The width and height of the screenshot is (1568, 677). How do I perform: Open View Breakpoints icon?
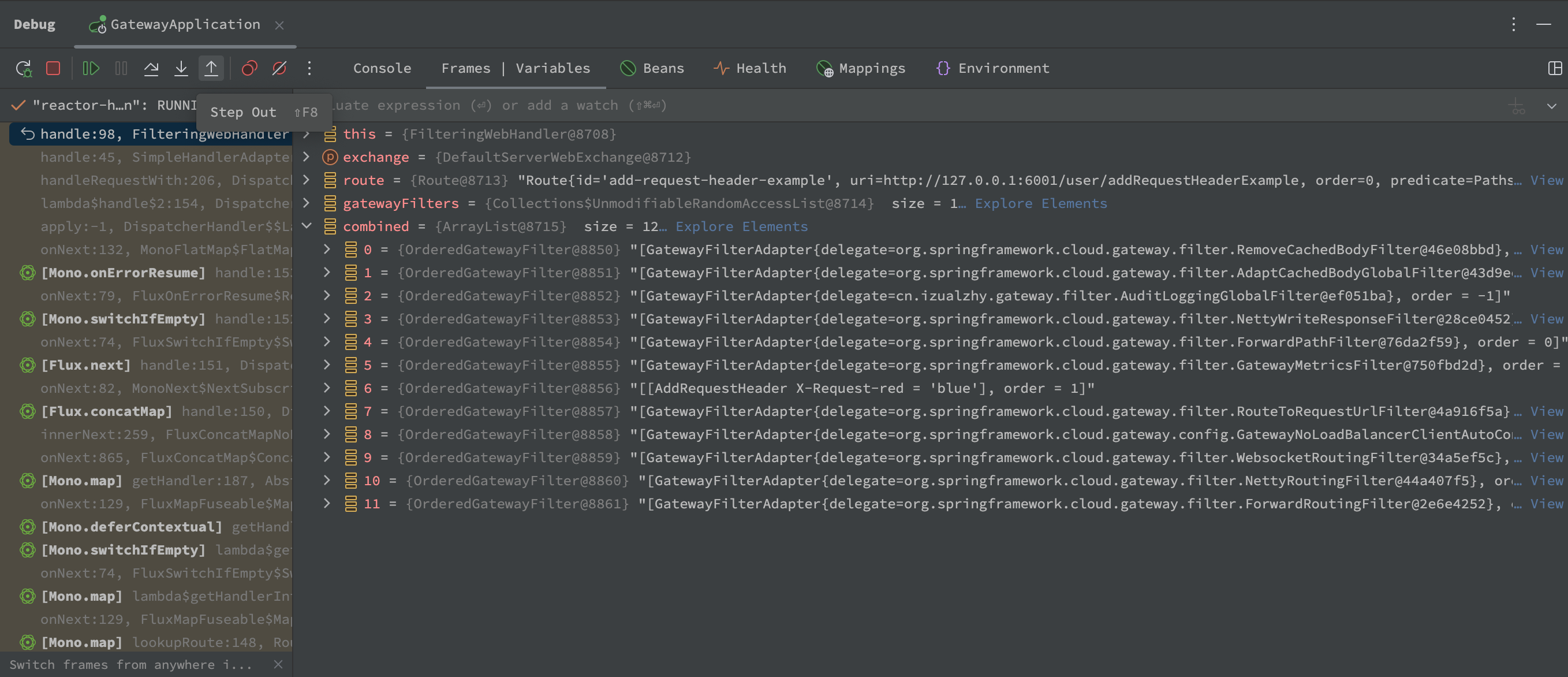coord(249,68)
